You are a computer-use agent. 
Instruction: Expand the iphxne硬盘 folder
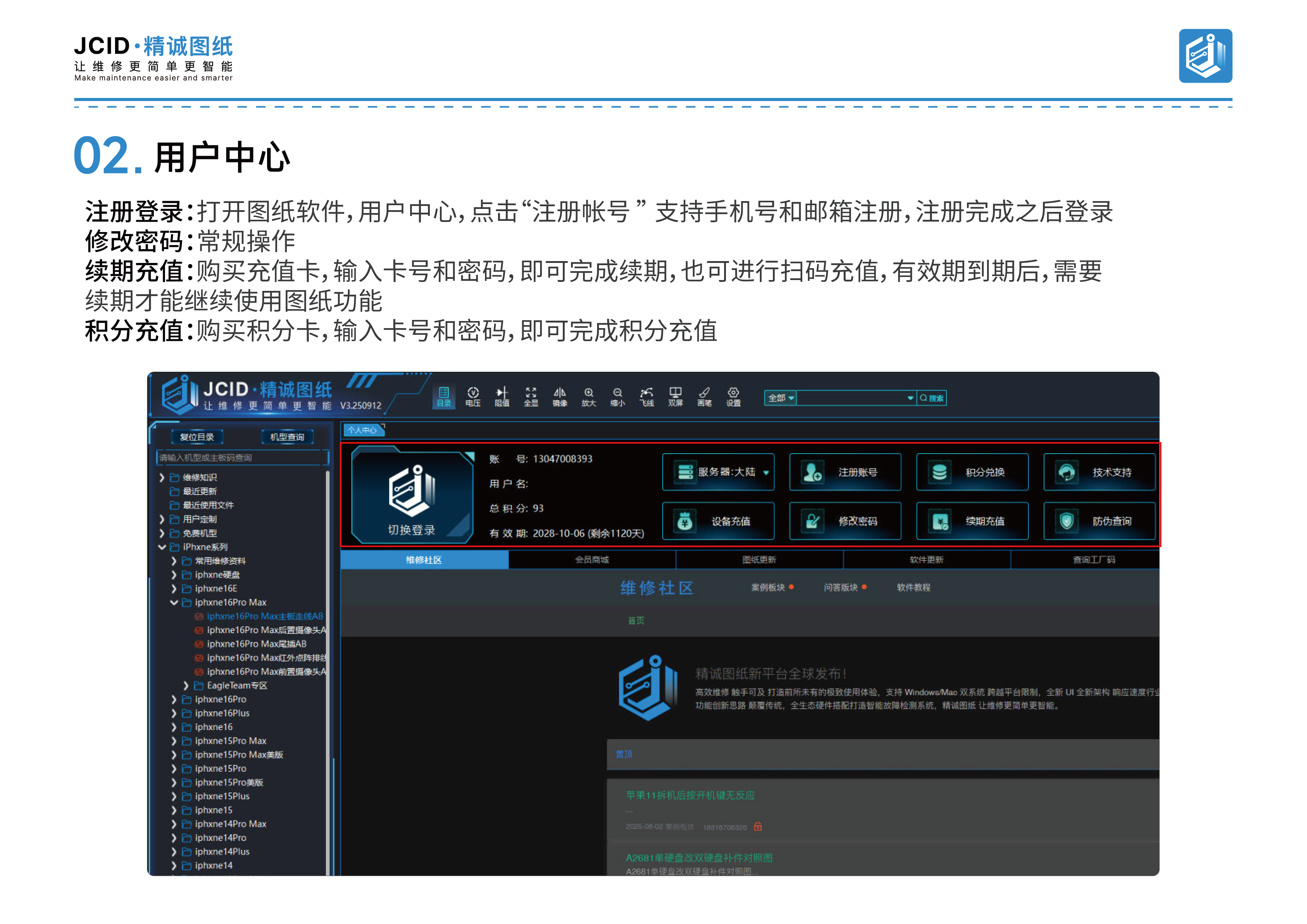[x=174, y=574]
